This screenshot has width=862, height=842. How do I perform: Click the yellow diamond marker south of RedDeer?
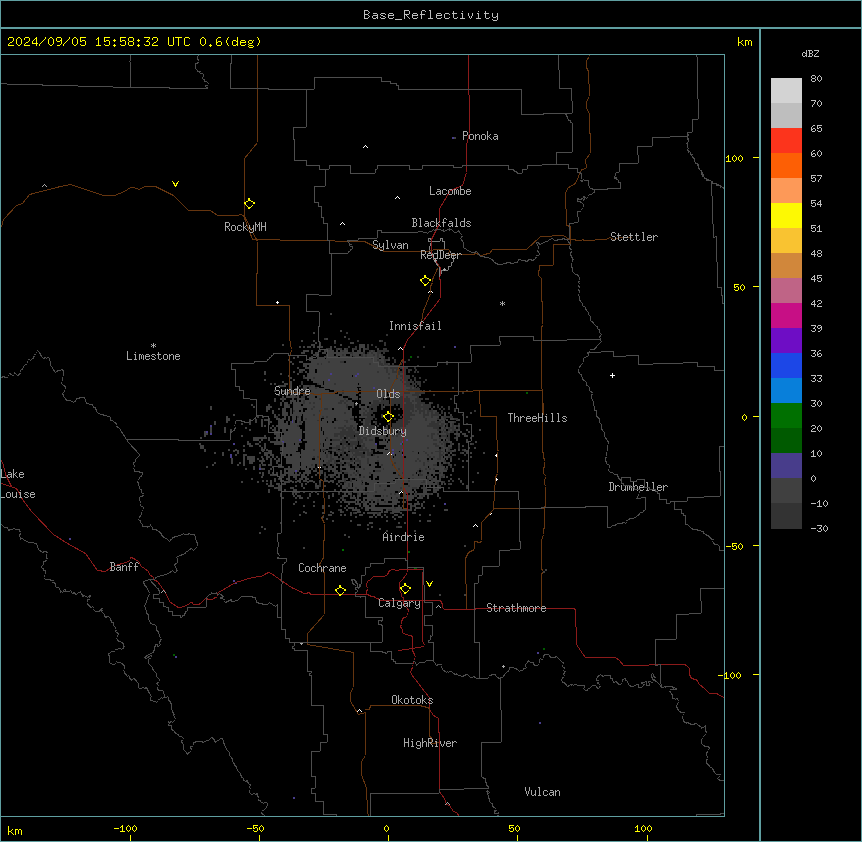426,281
